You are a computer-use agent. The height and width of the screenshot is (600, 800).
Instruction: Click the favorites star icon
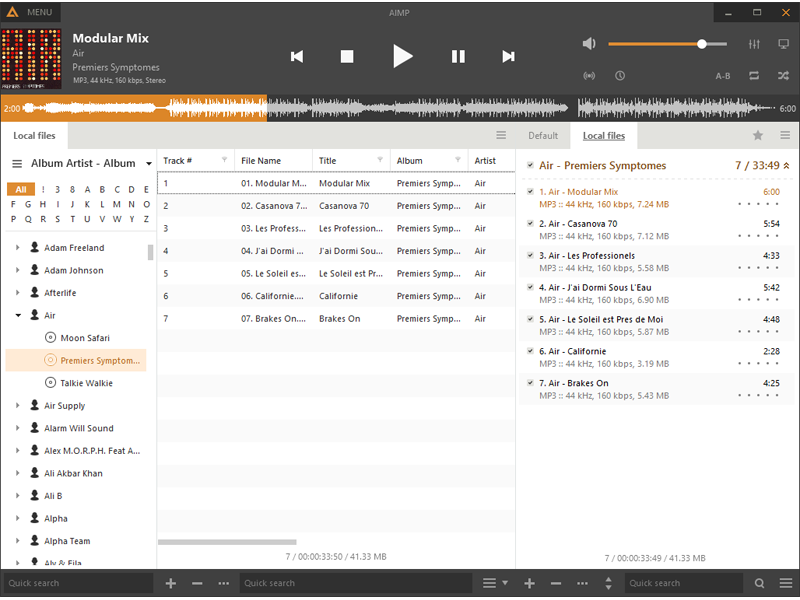click(x=758, y=135)
